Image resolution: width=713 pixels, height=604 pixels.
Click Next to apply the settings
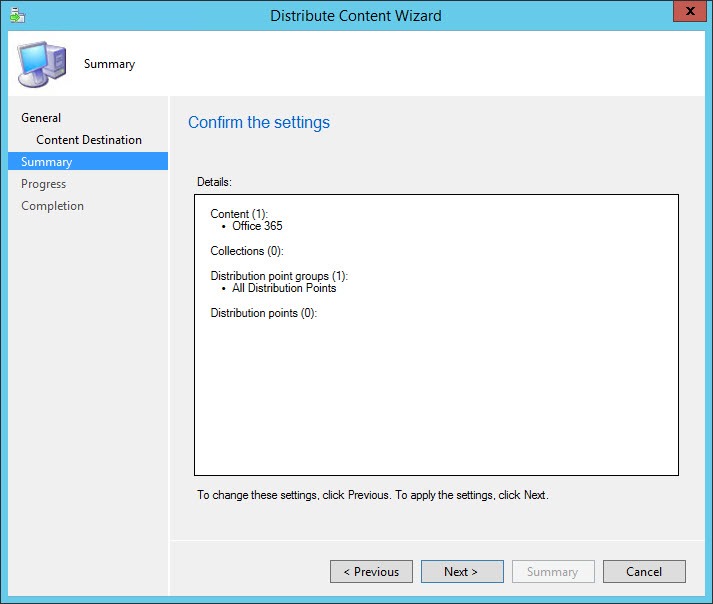(461, 572)
